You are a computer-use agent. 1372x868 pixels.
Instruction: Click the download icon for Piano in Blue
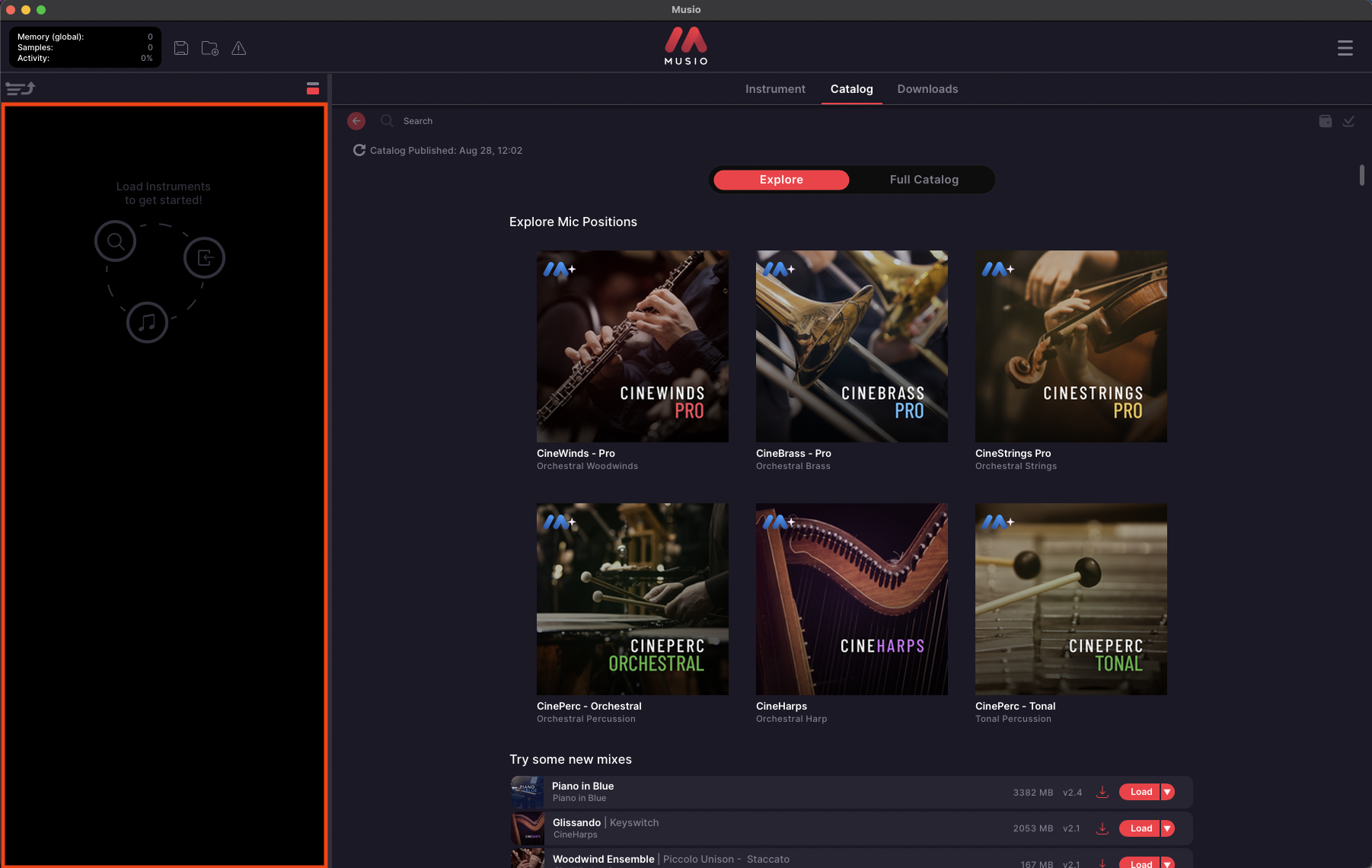coord(1102,792)
